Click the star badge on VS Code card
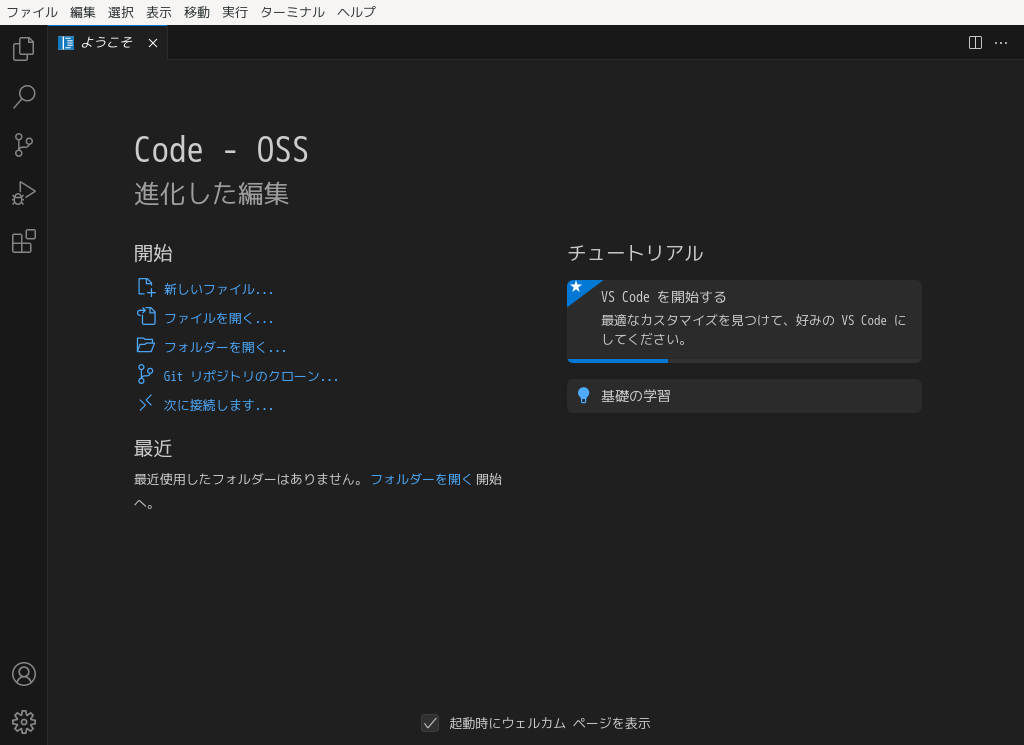The width and height of the screenshot is (1024, 745). point(576,287)
